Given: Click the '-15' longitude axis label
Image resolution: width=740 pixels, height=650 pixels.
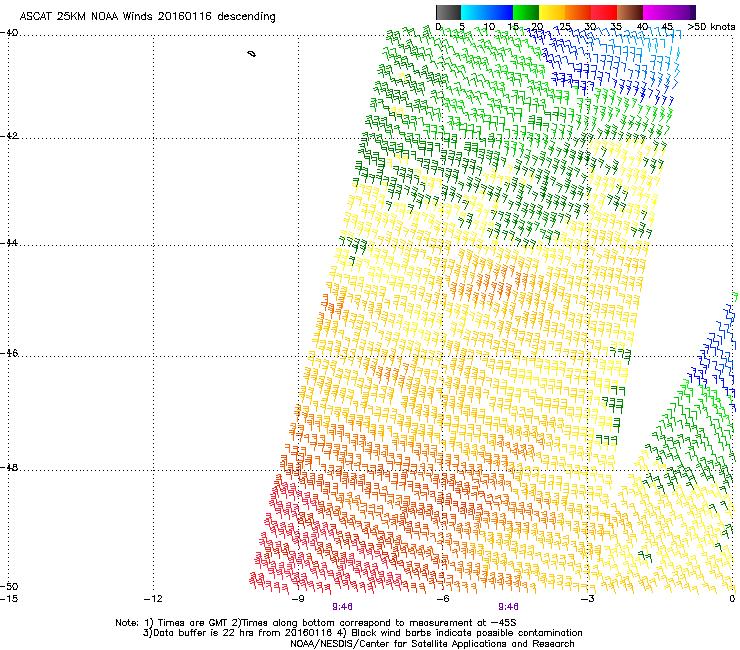Looking at the screenshot, I should tap(9, 599).
